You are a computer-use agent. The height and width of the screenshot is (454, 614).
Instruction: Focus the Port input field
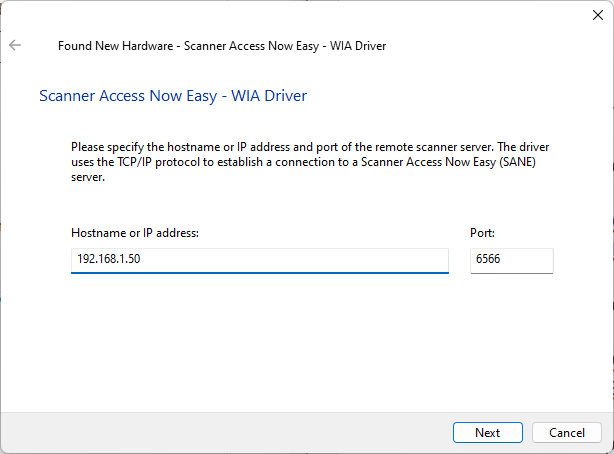point(511,260)
